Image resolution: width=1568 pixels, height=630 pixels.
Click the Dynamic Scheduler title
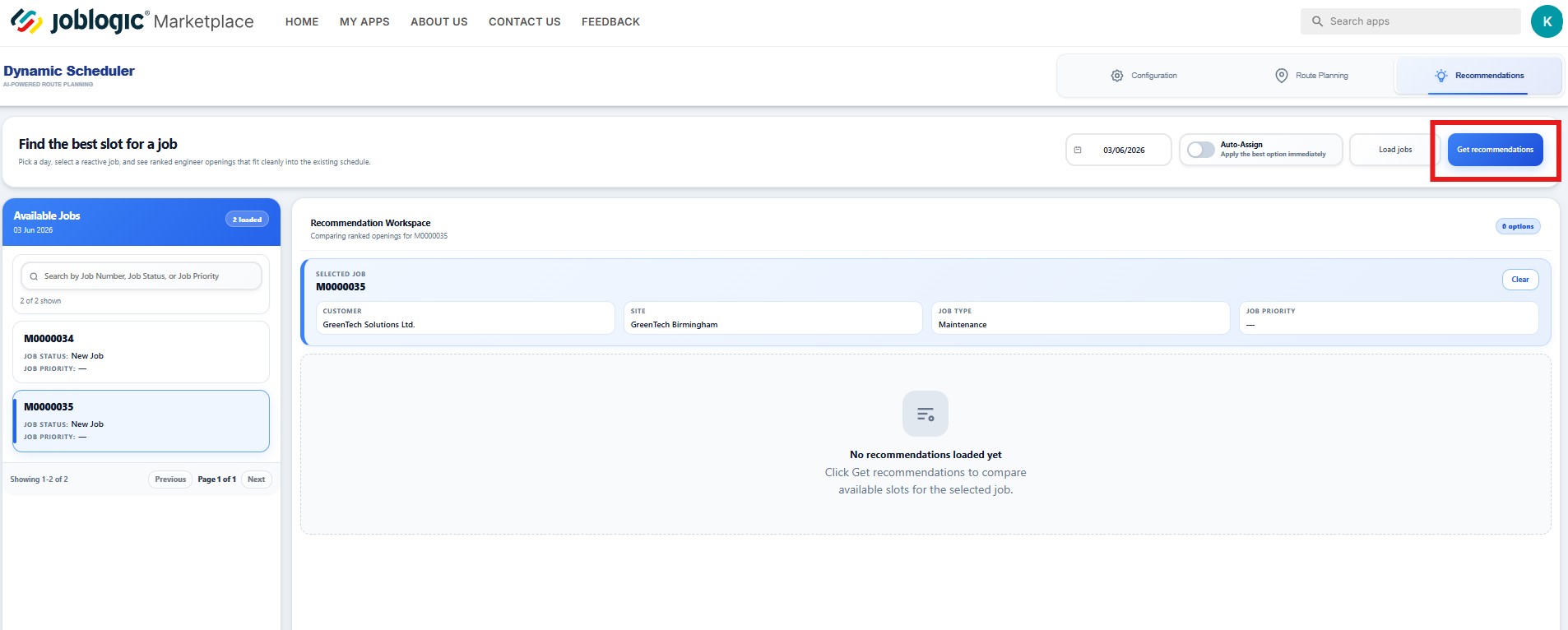[69, 71]
